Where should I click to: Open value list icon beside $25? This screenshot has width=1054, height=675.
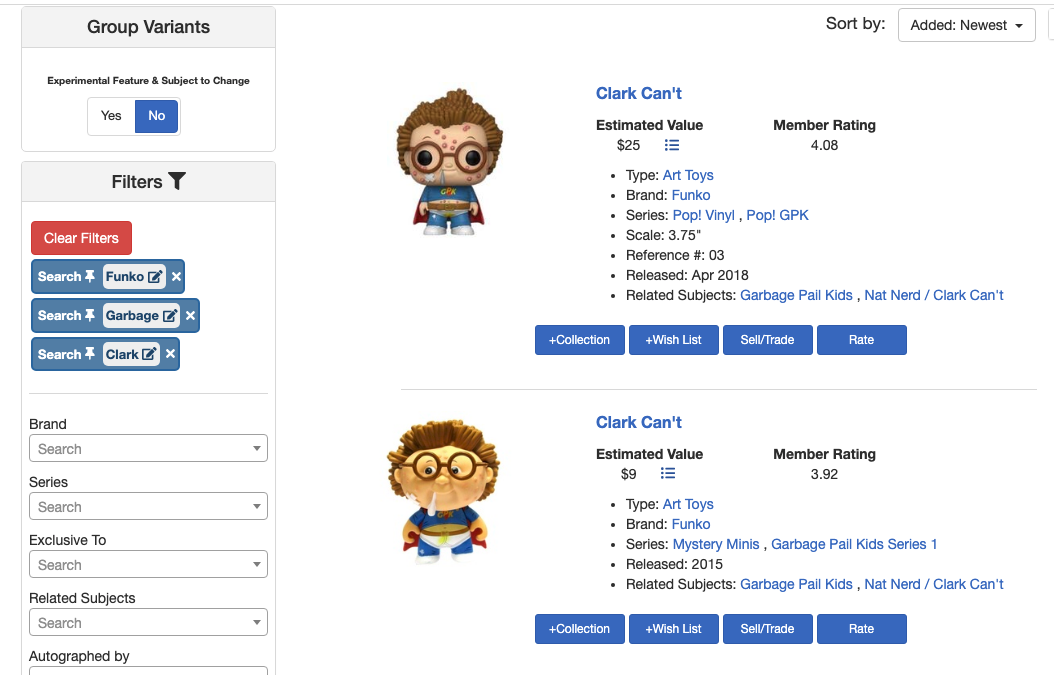click(672, 145)
